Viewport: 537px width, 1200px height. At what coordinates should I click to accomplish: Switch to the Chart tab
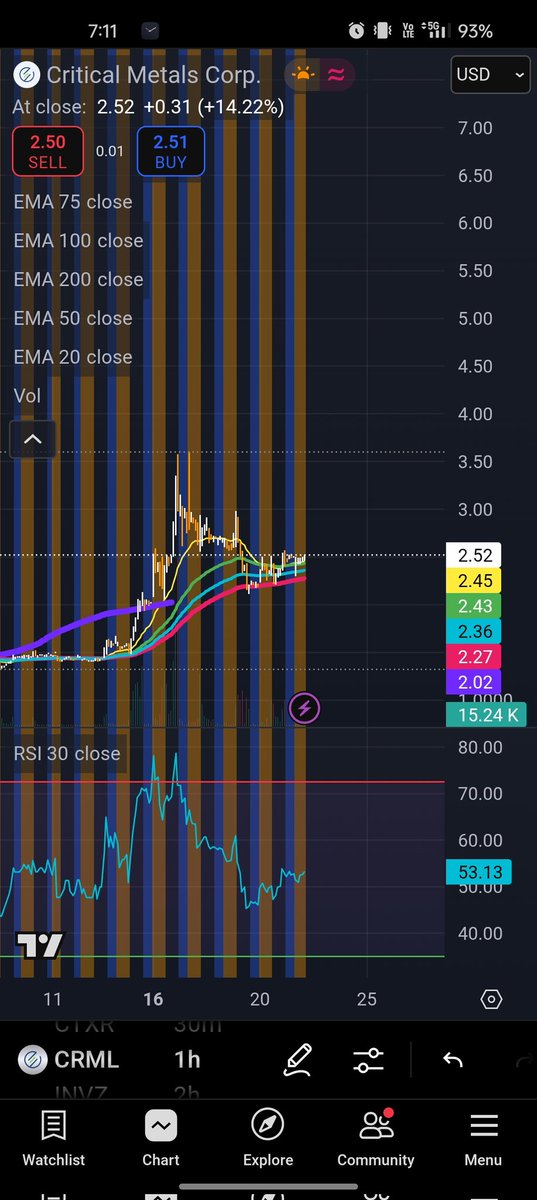point(161,1140)
